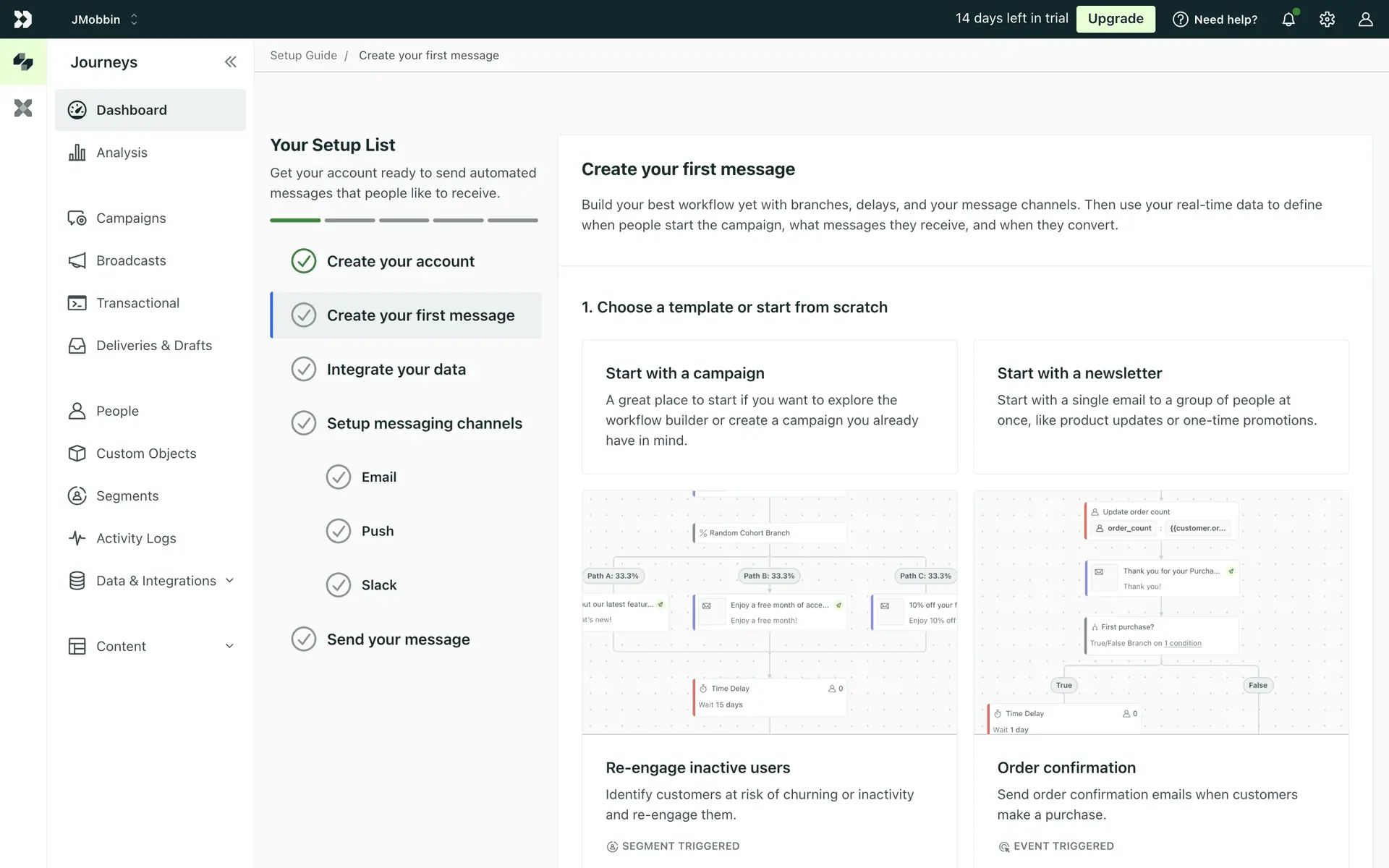Select Integrate your data setup step
This screenshot has width=1389, height=868.
point(396,370)
